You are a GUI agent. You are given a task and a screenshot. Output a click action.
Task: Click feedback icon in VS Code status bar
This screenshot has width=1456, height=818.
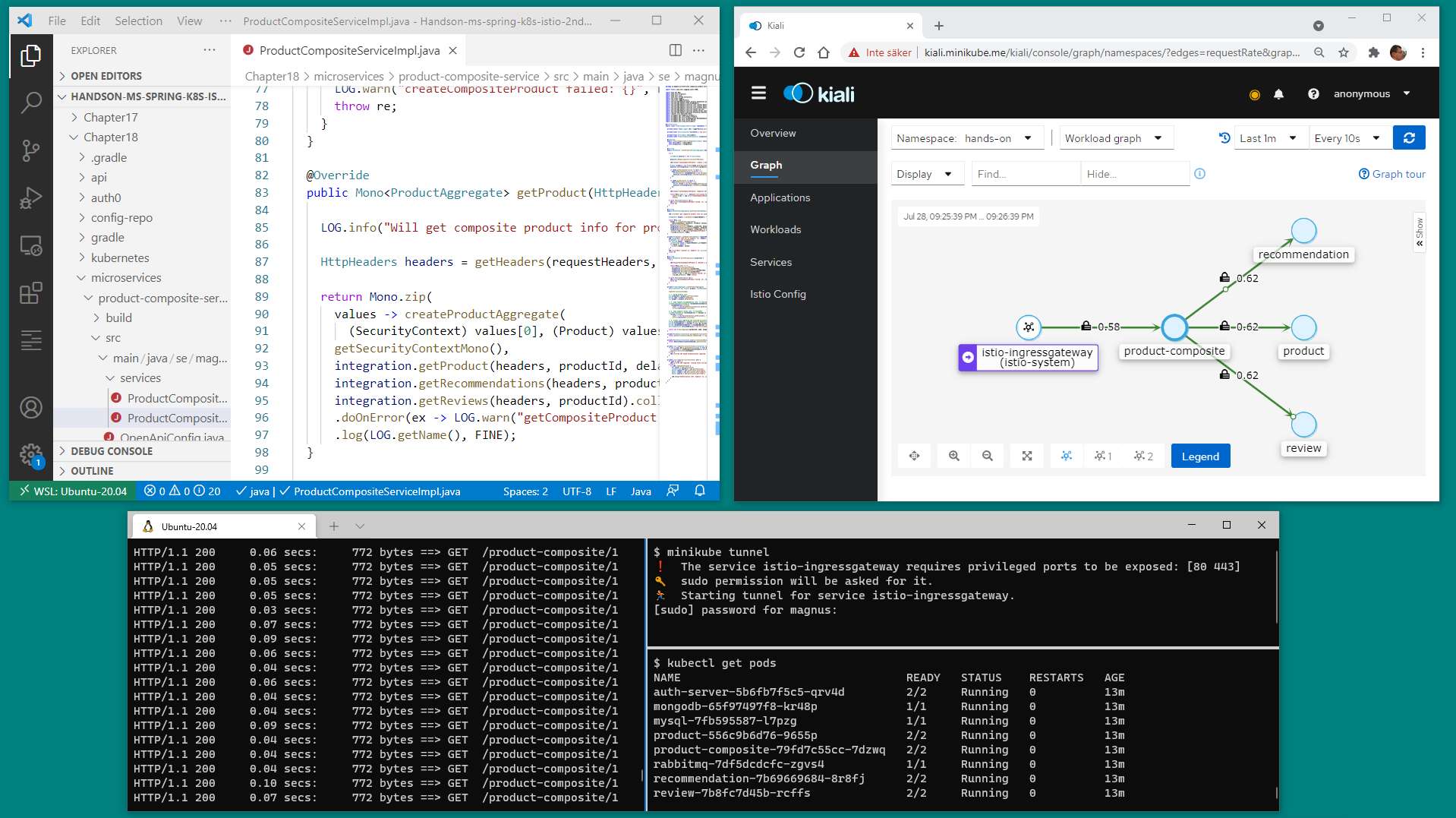coord(673,491)
